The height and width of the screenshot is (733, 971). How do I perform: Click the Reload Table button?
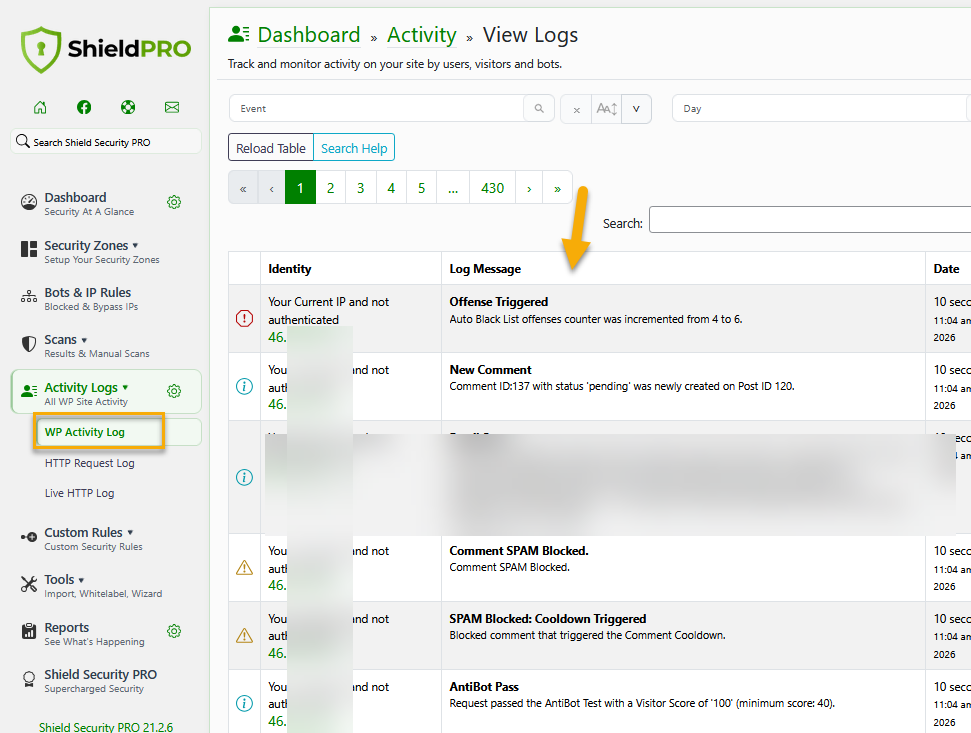(x=271, y=149)
